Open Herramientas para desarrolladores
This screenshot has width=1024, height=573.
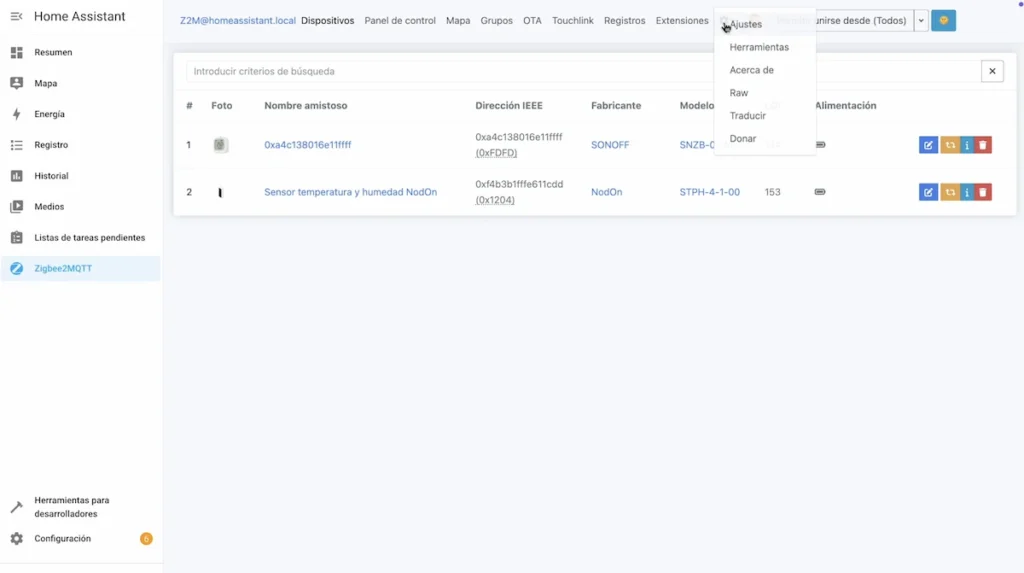(72, 507)
